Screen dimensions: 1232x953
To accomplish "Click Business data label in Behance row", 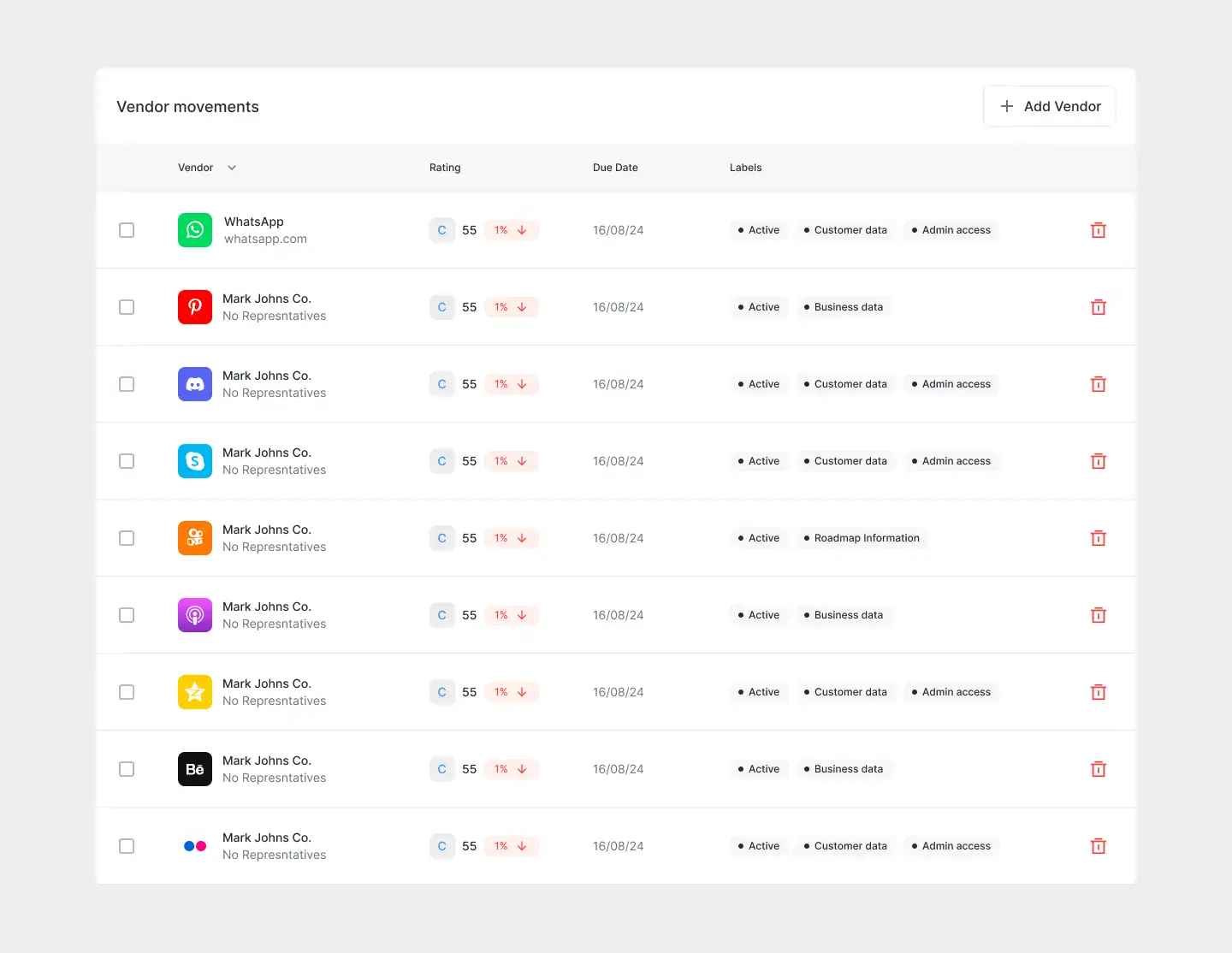I will tap(844, 769).
